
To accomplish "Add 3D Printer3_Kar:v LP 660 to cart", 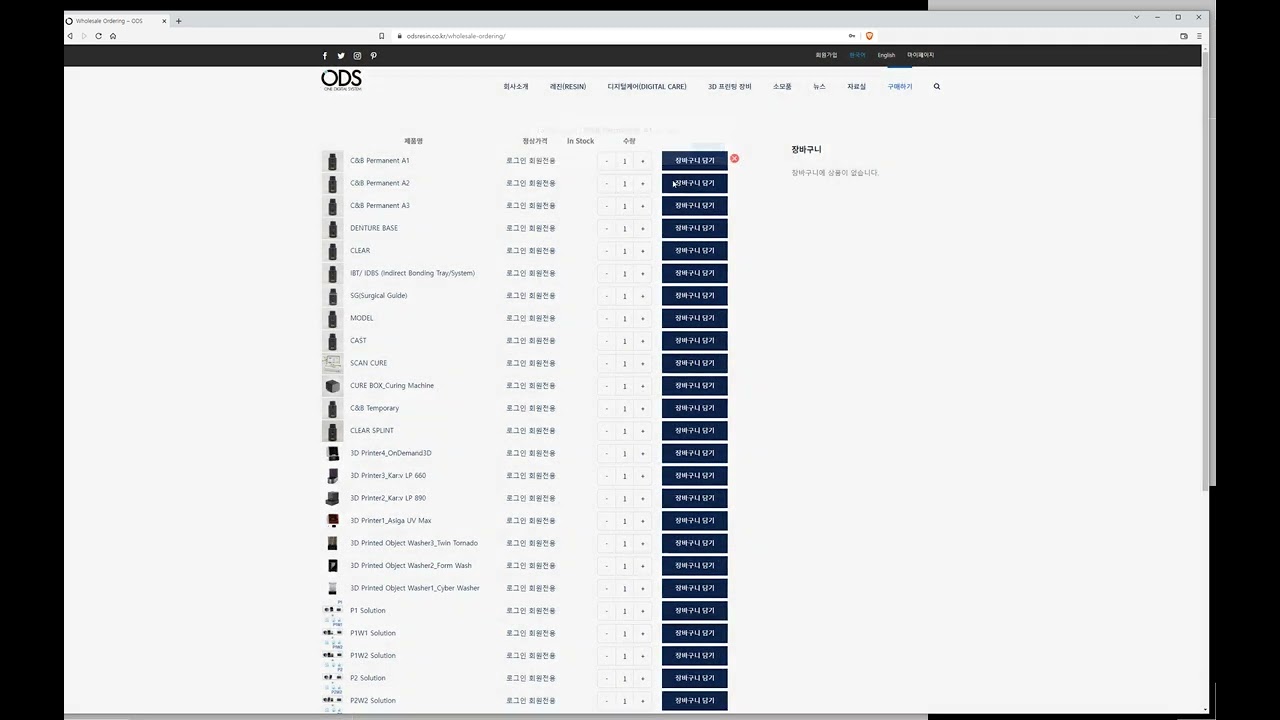I will click(x=695, y=476).
